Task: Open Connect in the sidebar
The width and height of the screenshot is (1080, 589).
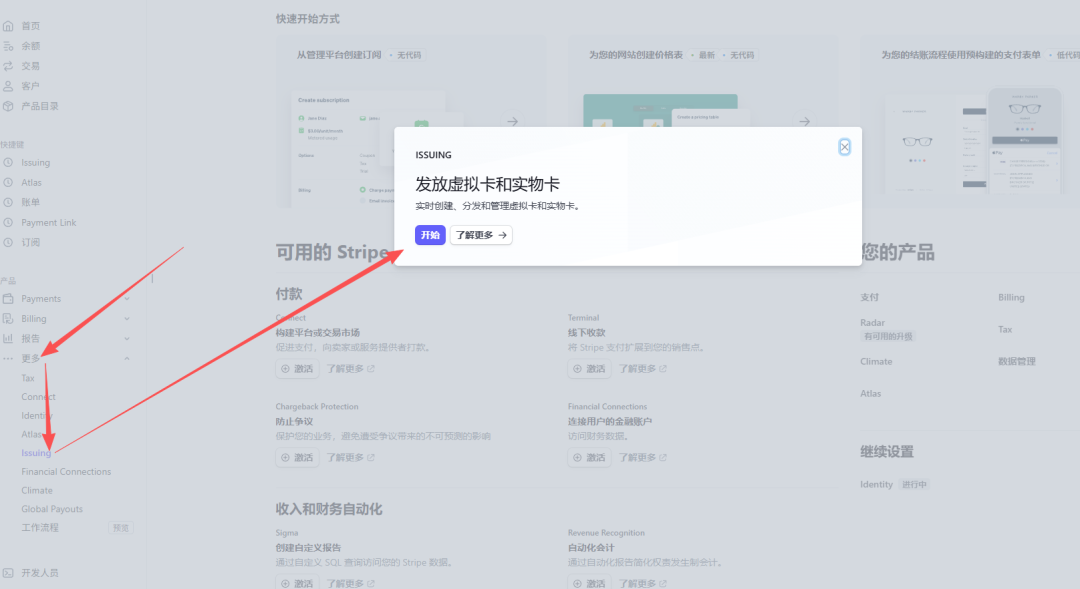Action: 38,397
